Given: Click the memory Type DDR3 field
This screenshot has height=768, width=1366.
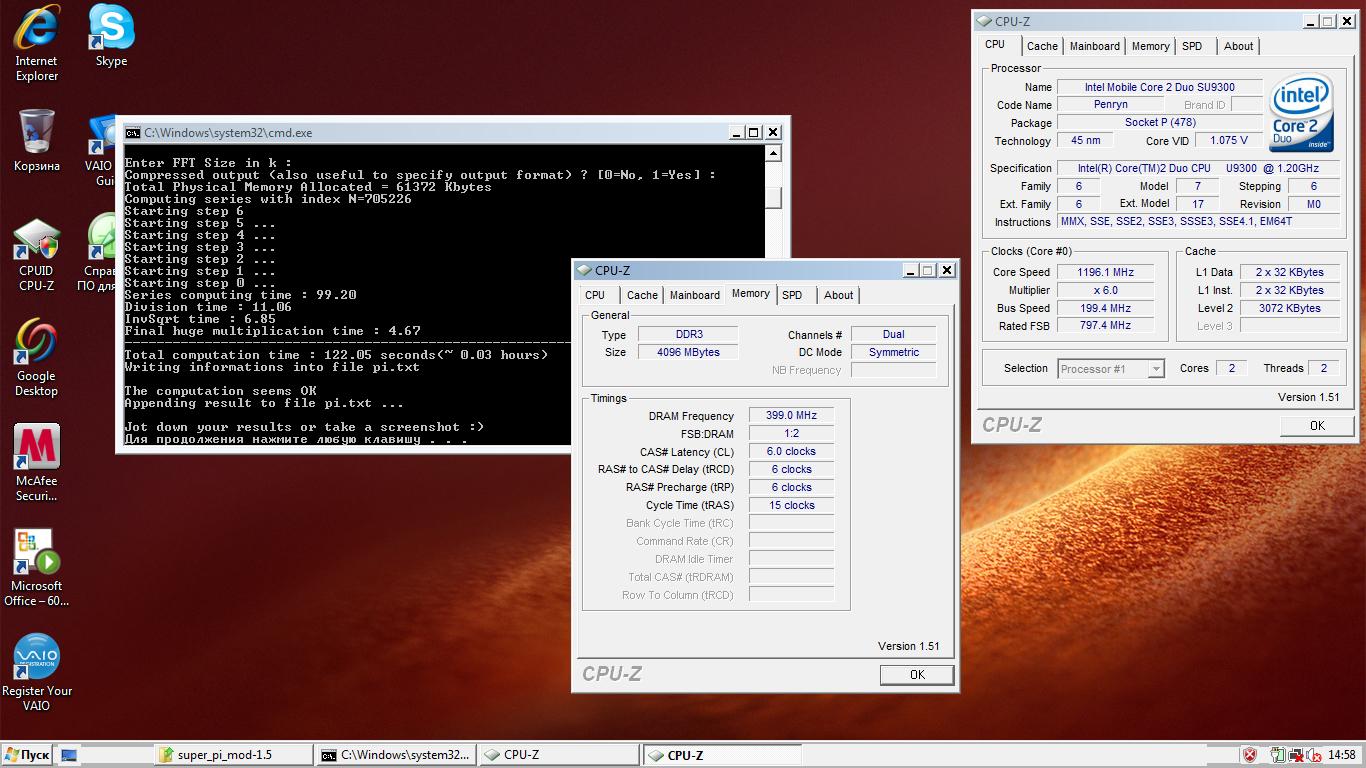Looking at the screenshot, I should pyautogui.click(x=688, y=335).
